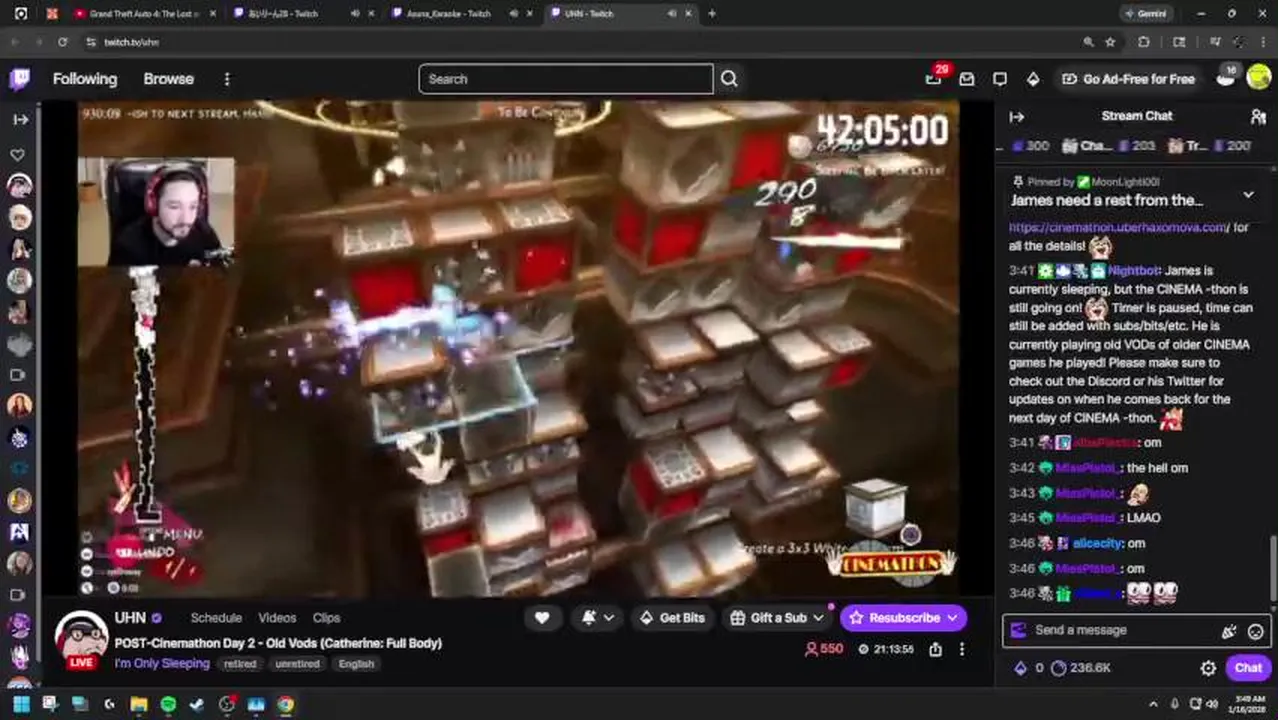Screen dimensions: 1278x720
Task: Open the stream more-options kebab menu
Action: [962, 649]
